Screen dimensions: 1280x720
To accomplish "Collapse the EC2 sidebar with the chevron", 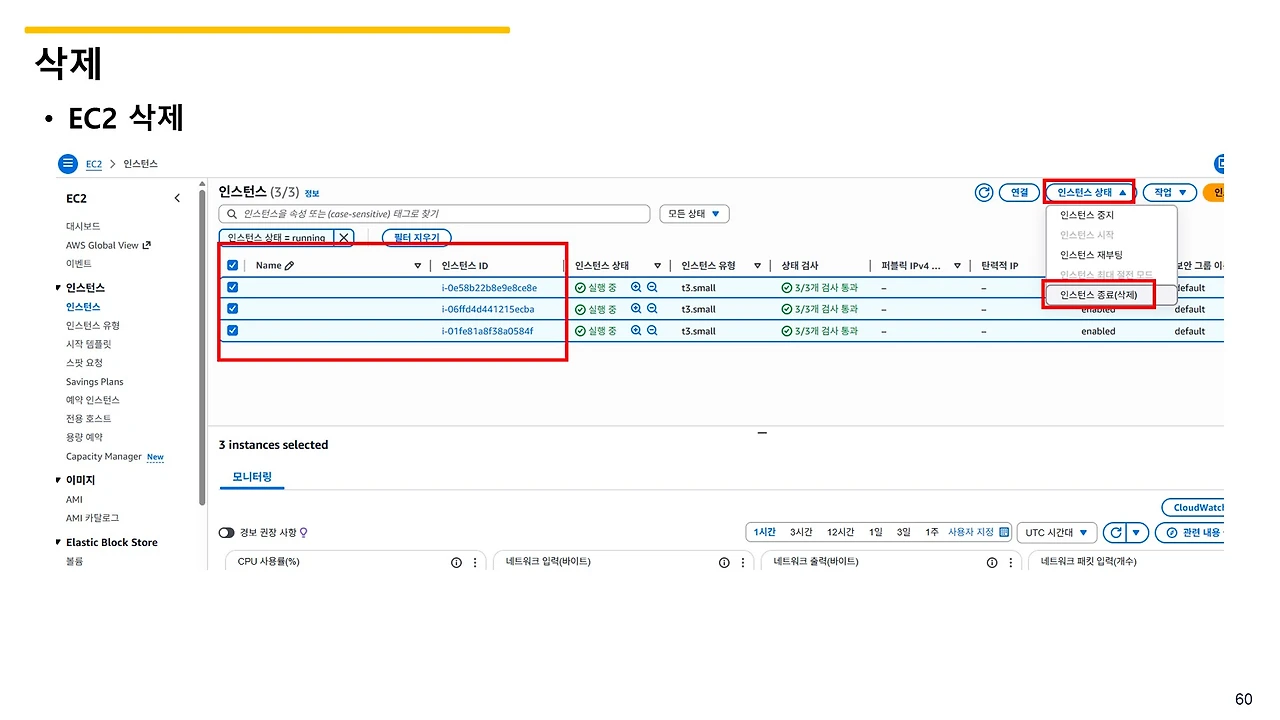I will 177,198.
